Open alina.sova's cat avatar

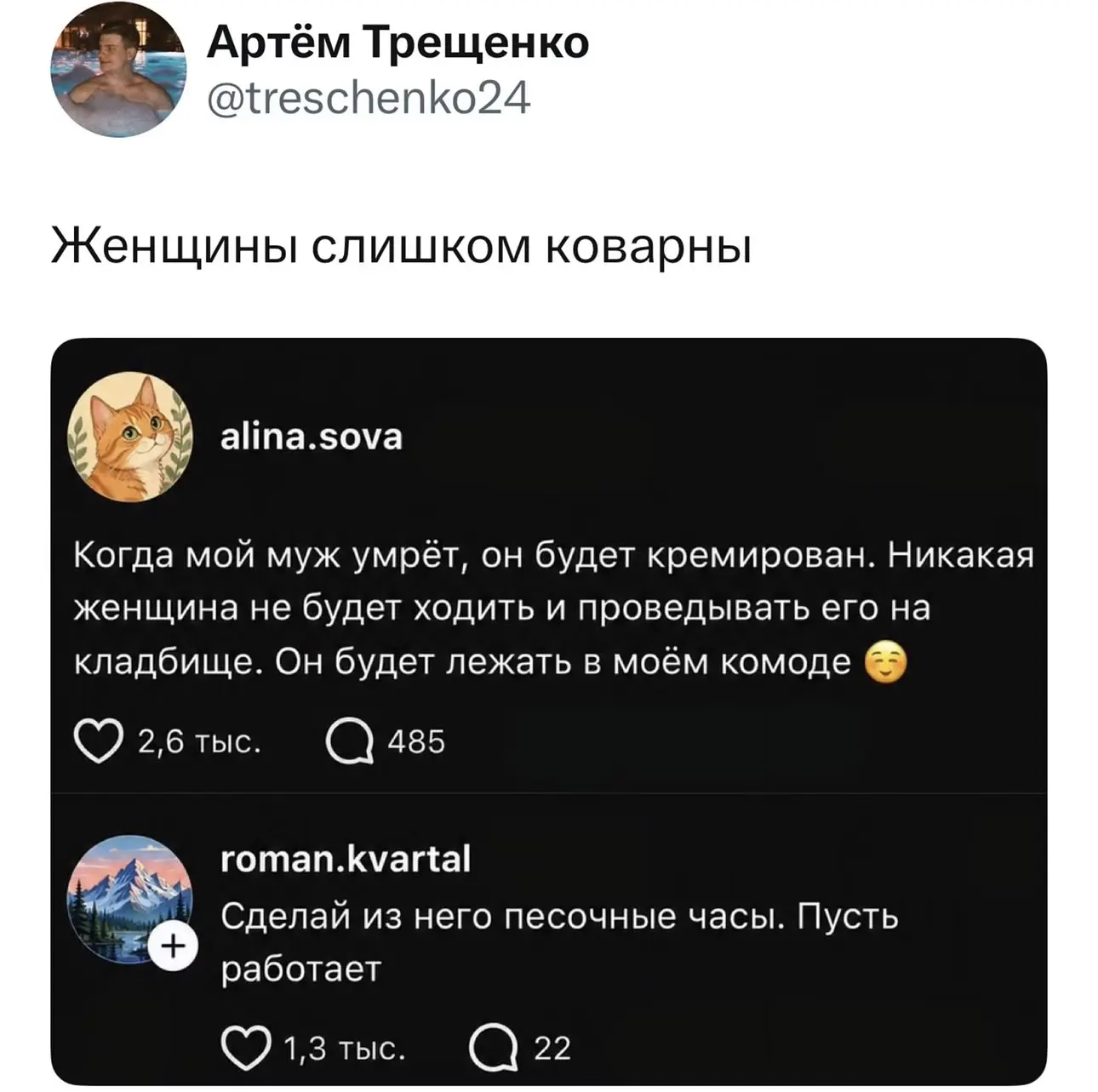pyautogui.click(x=130, y=437)
